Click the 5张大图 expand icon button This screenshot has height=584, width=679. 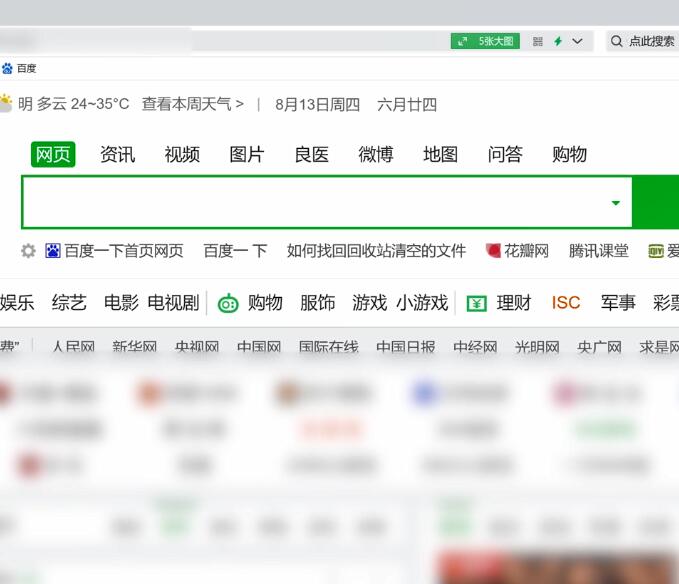pyautogui.click(x=485, y=41)
